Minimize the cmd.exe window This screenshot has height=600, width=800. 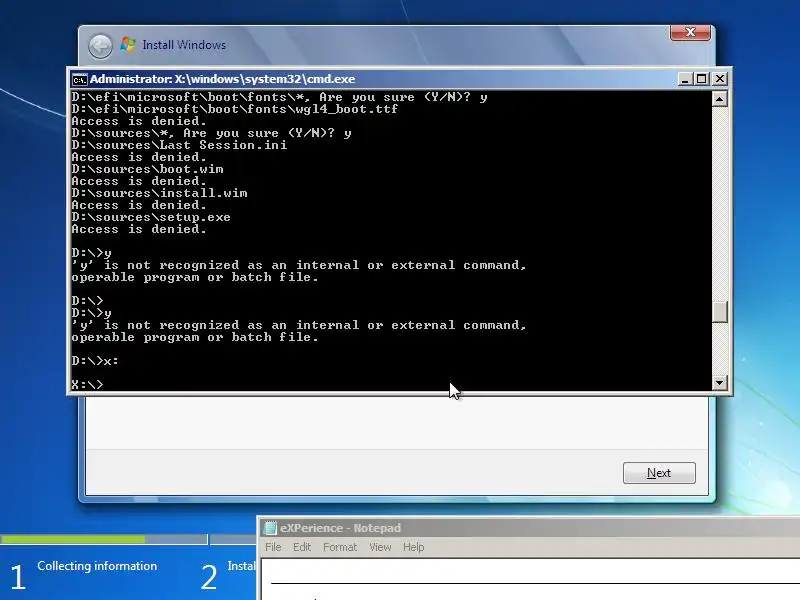[x=685, y=79]
